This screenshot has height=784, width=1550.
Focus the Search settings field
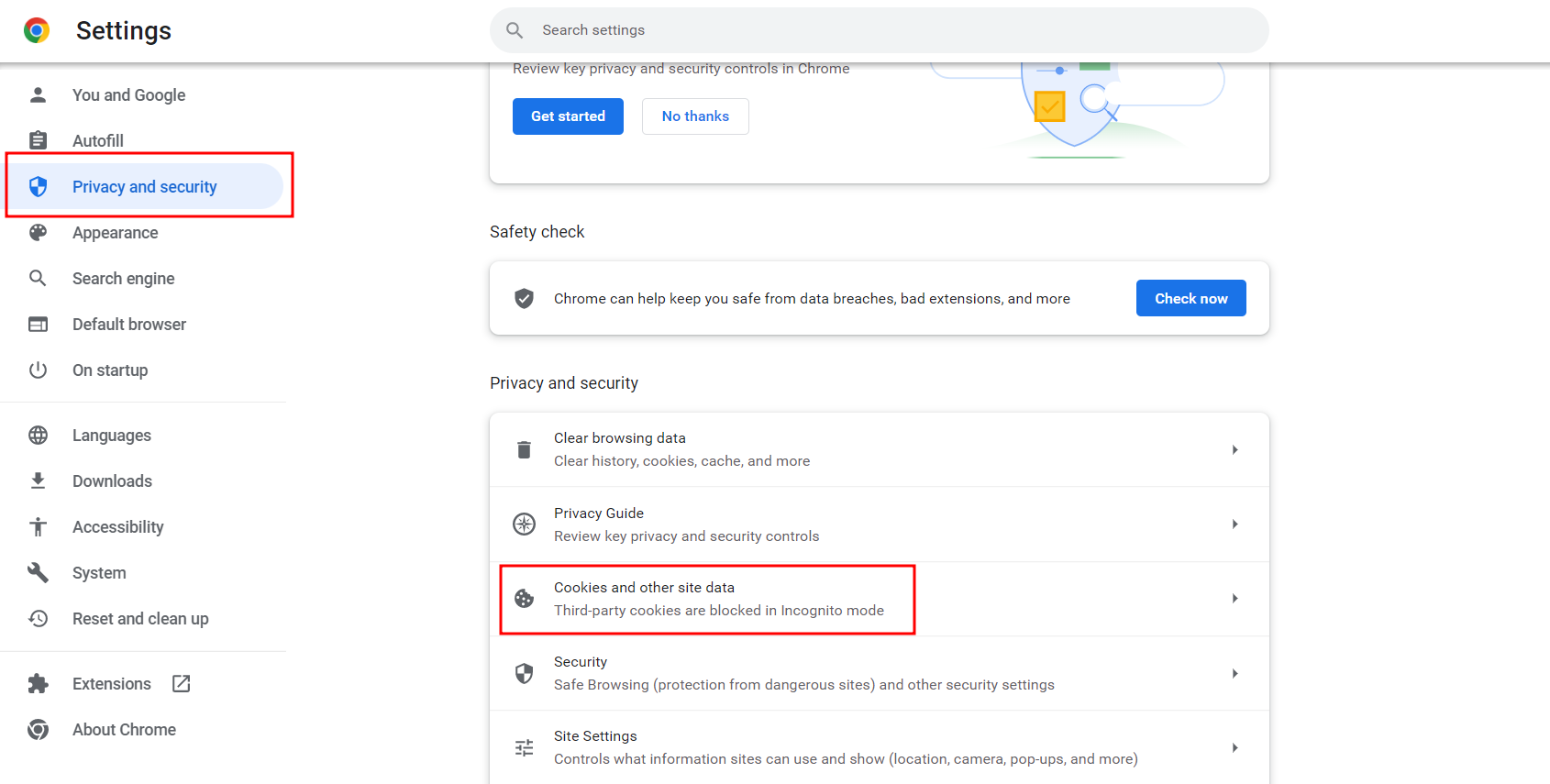[880, 30]
